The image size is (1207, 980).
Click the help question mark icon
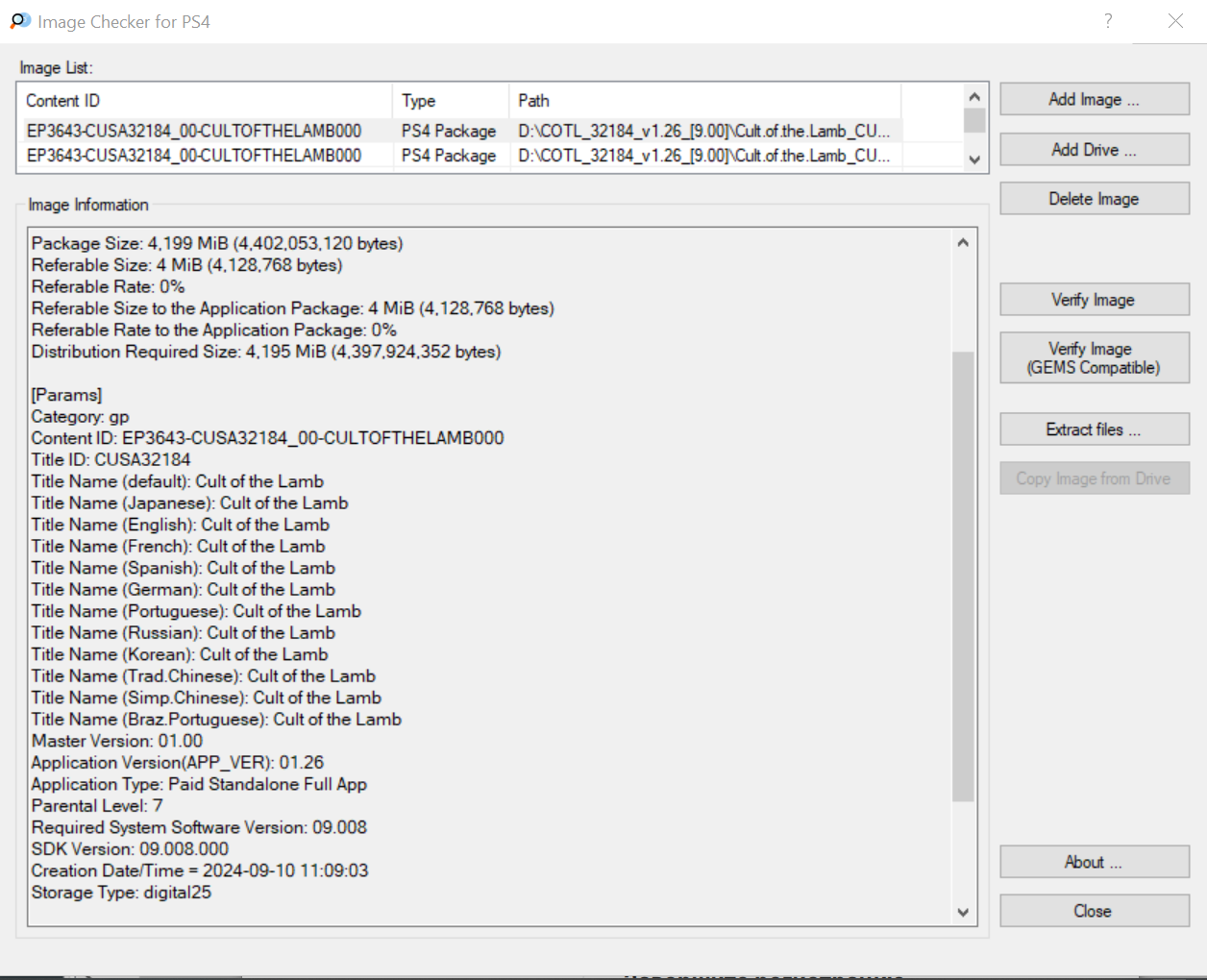1108,21
